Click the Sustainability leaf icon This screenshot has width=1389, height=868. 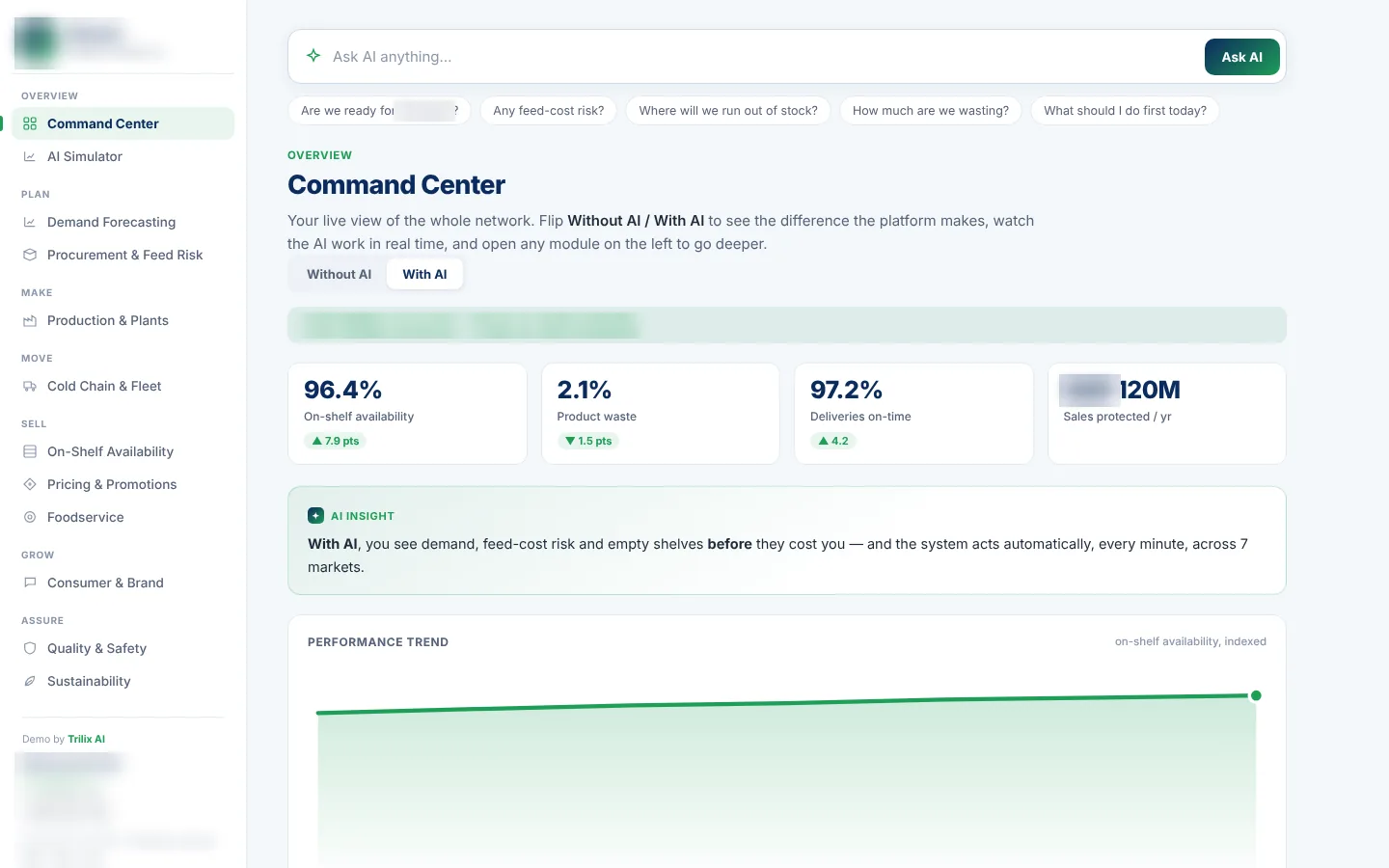click(x=30, y=681)
